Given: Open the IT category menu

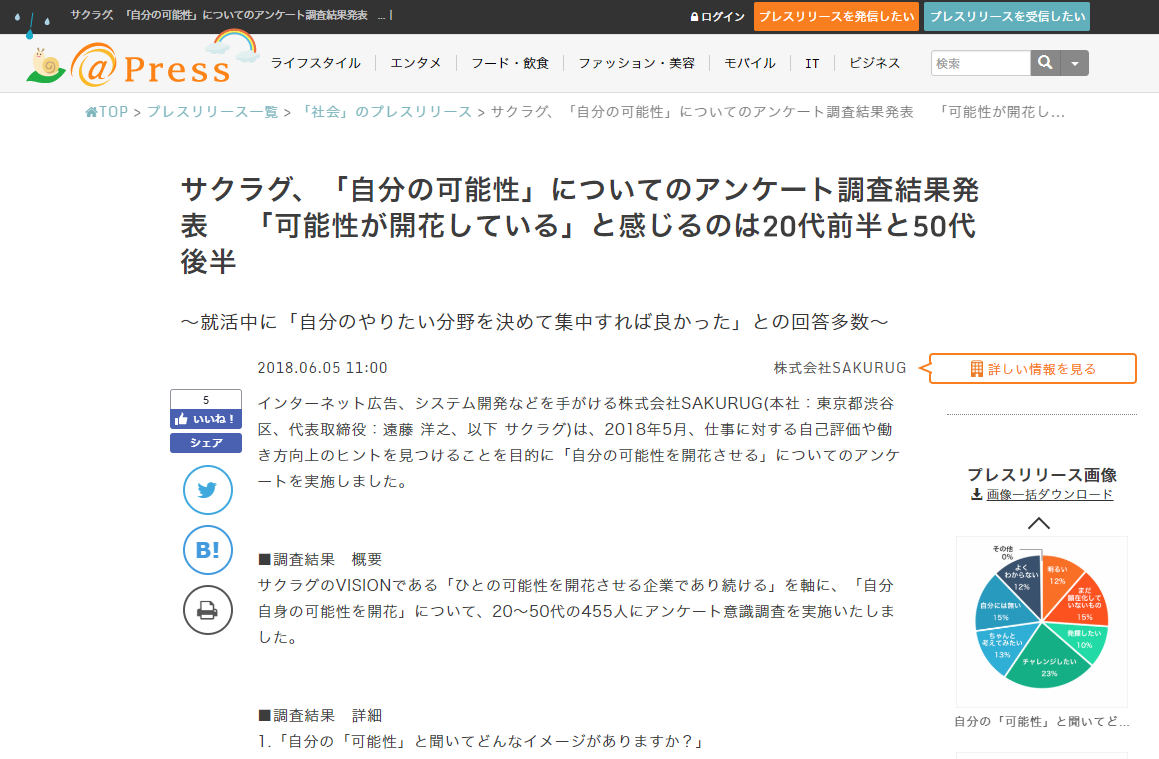Looking at the screenshot, I should 812,63.
